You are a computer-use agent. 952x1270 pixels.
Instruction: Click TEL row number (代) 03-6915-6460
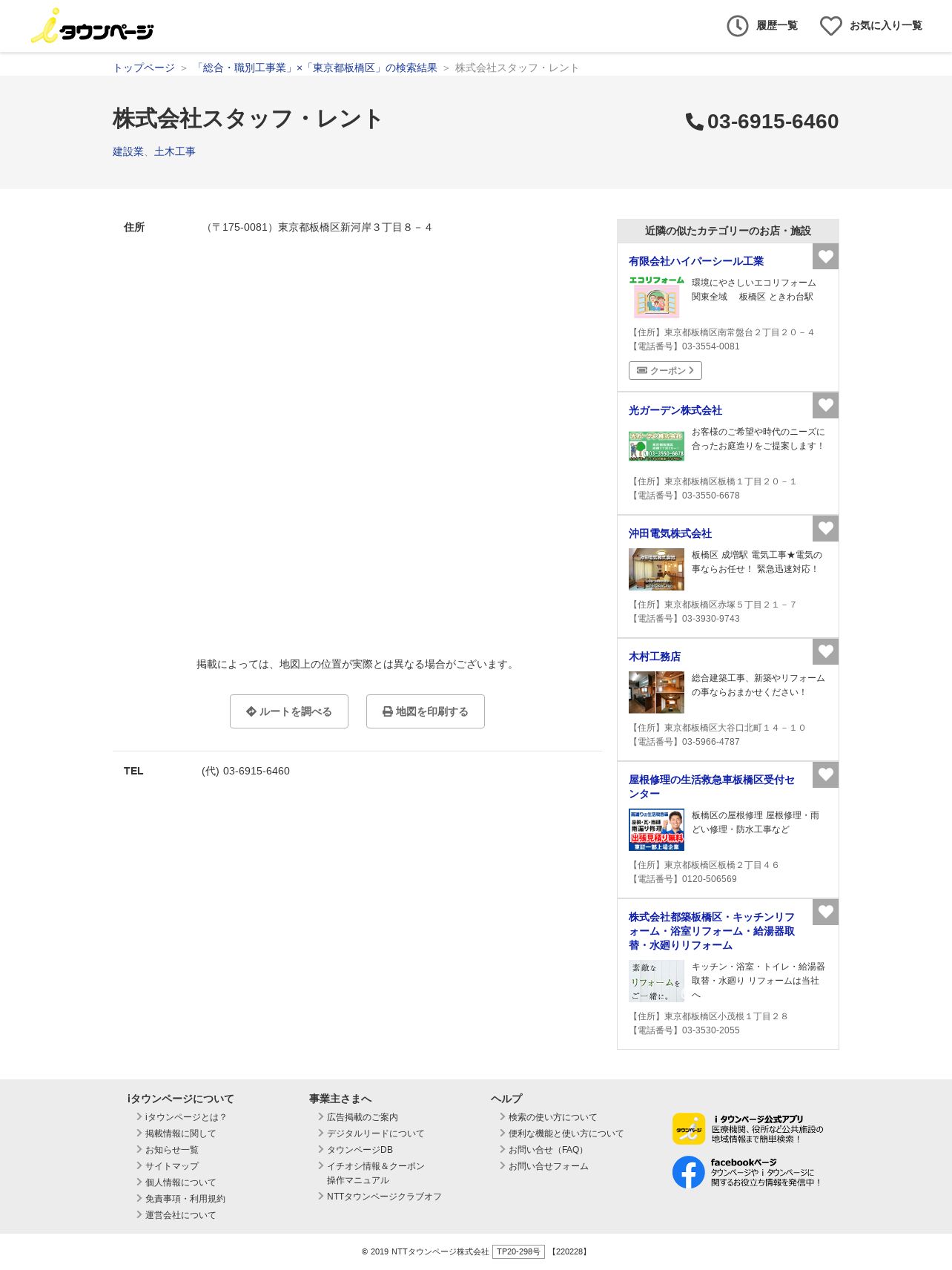[x=245, y=771]
